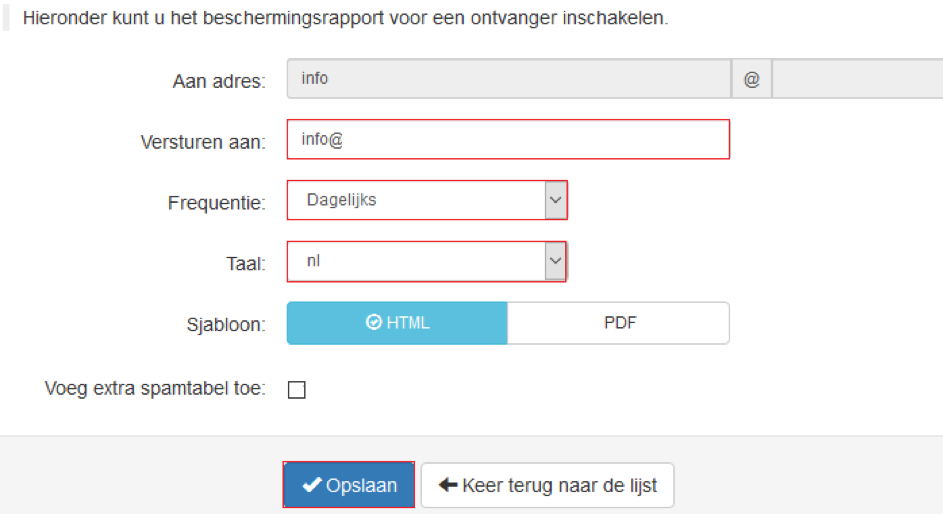Focus the Versturen aan email field
The height and width of the screenshot is (514, 943).
click(508, 140)
